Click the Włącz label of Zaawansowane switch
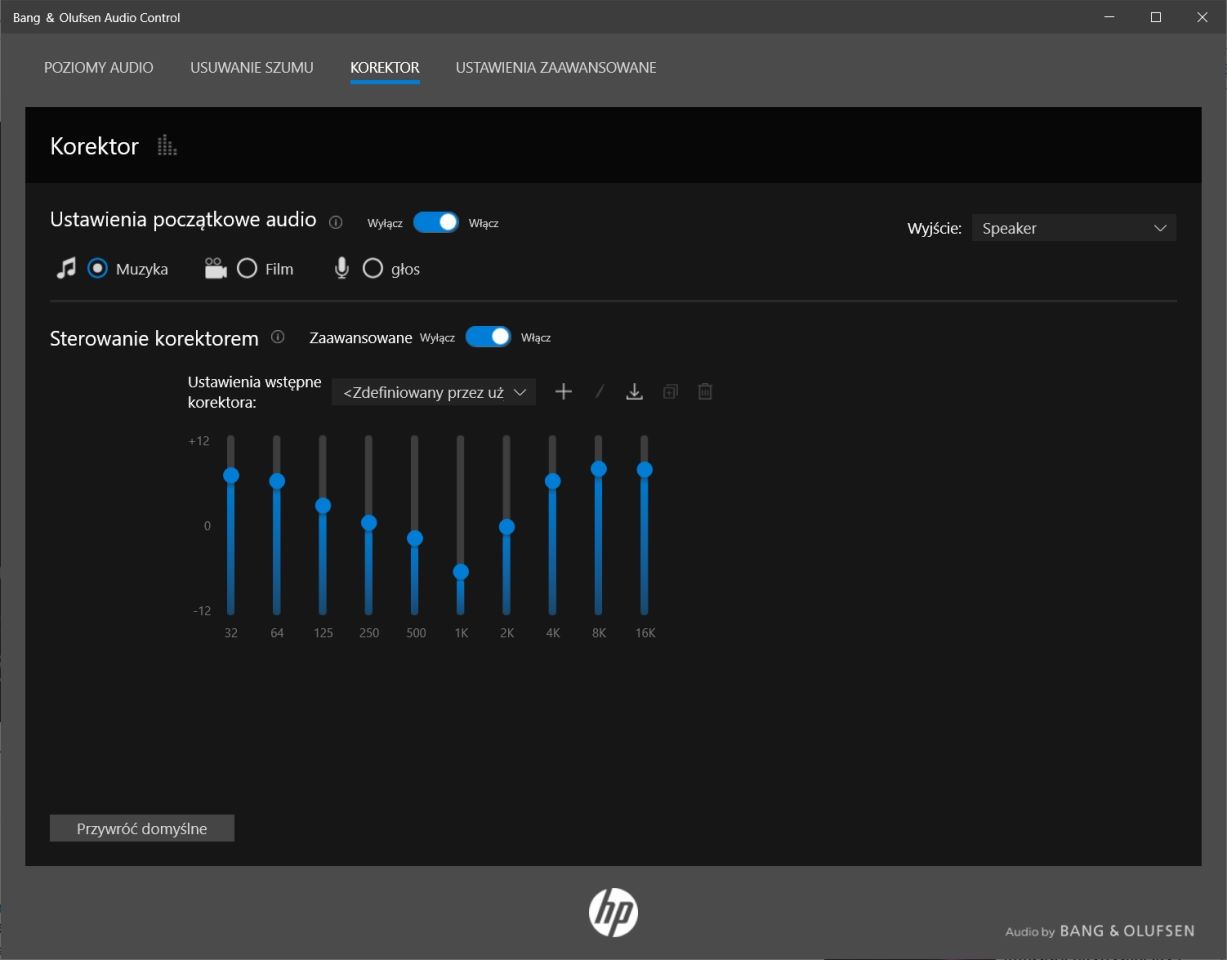This screenshot has width=1227, height=960. click(x=536, y=338)
